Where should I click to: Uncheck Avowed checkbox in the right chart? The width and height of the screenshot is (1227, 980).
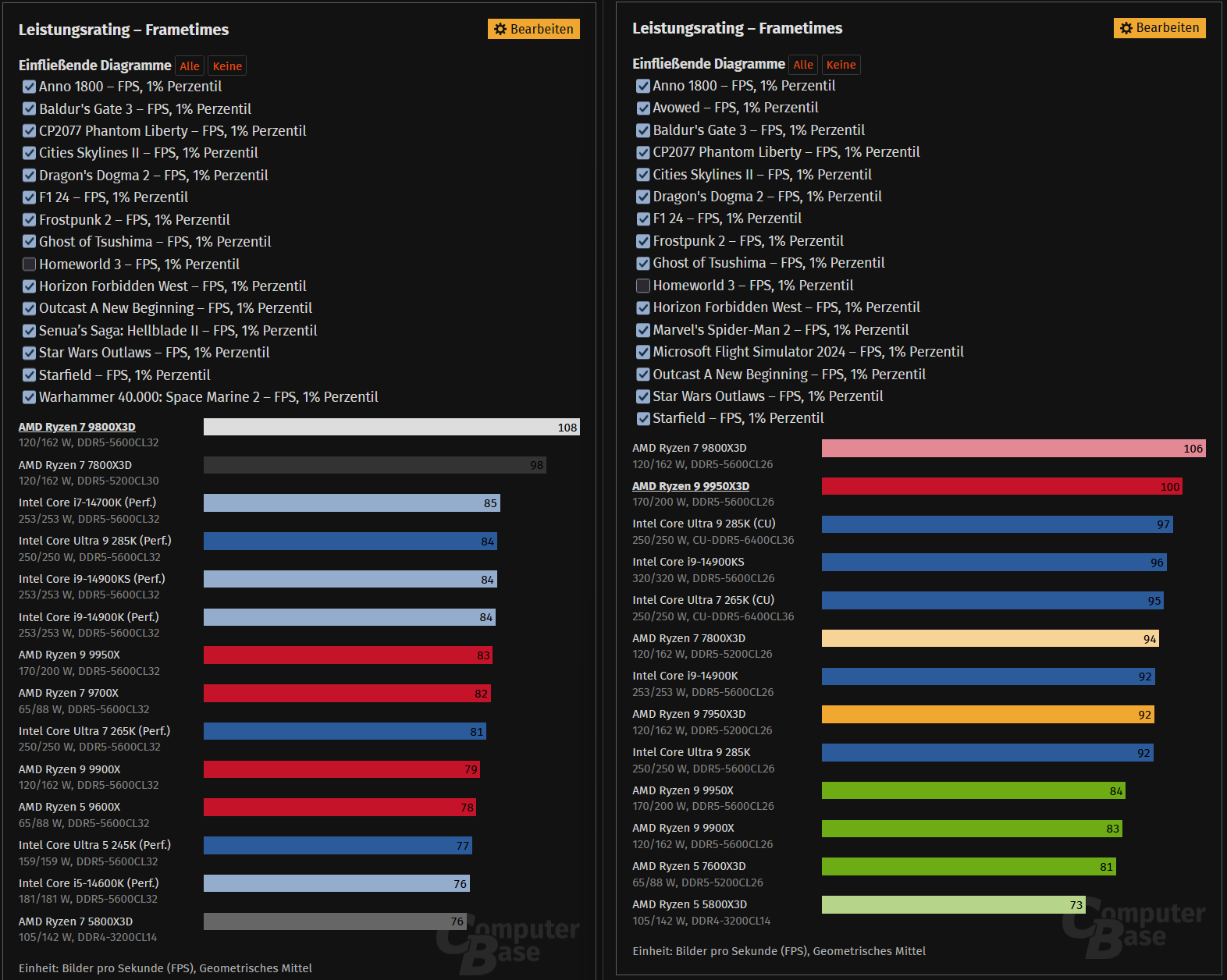(x=643, y=108)
